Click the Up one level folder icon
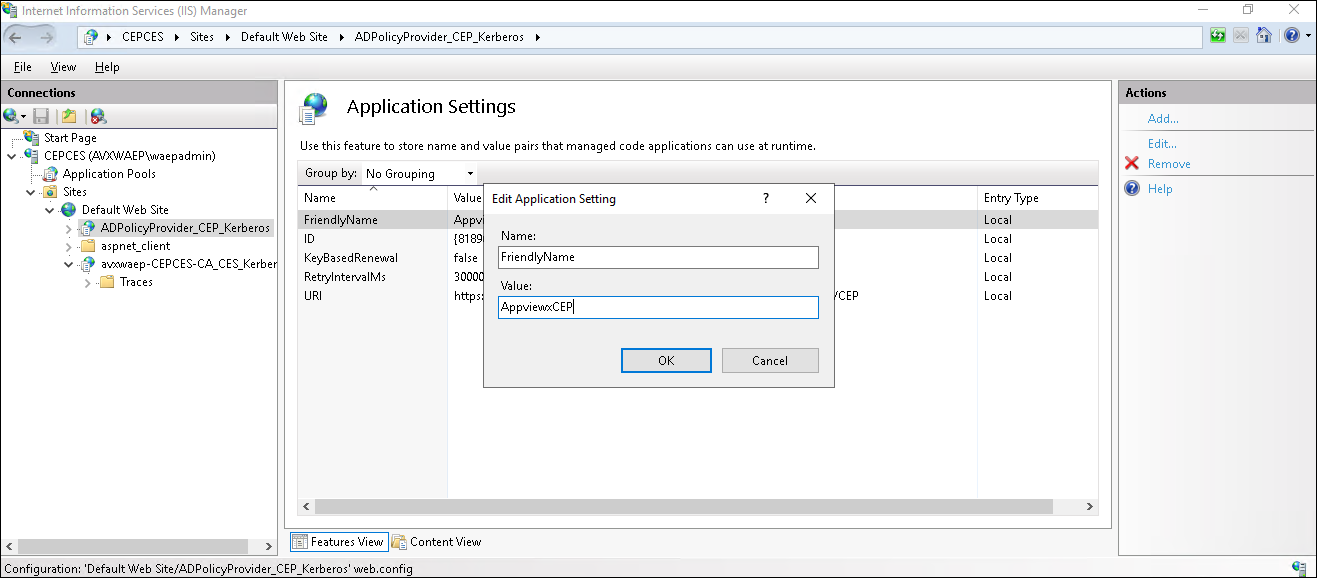1317x578 pixels. [69, 116]
